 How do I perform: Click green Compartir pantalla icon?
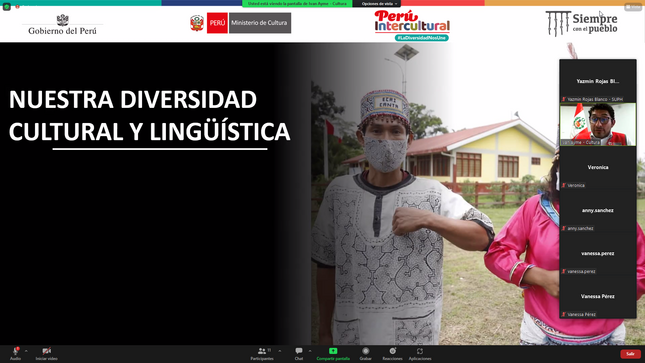333,351
